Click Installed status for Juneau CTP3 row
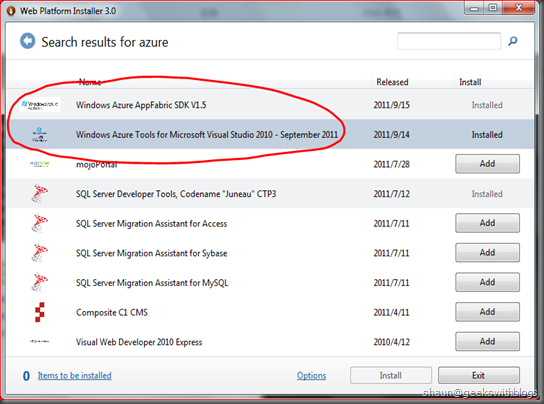Viewport: 544px width, 404px height. pyautogui.click(x=487, y=194)
